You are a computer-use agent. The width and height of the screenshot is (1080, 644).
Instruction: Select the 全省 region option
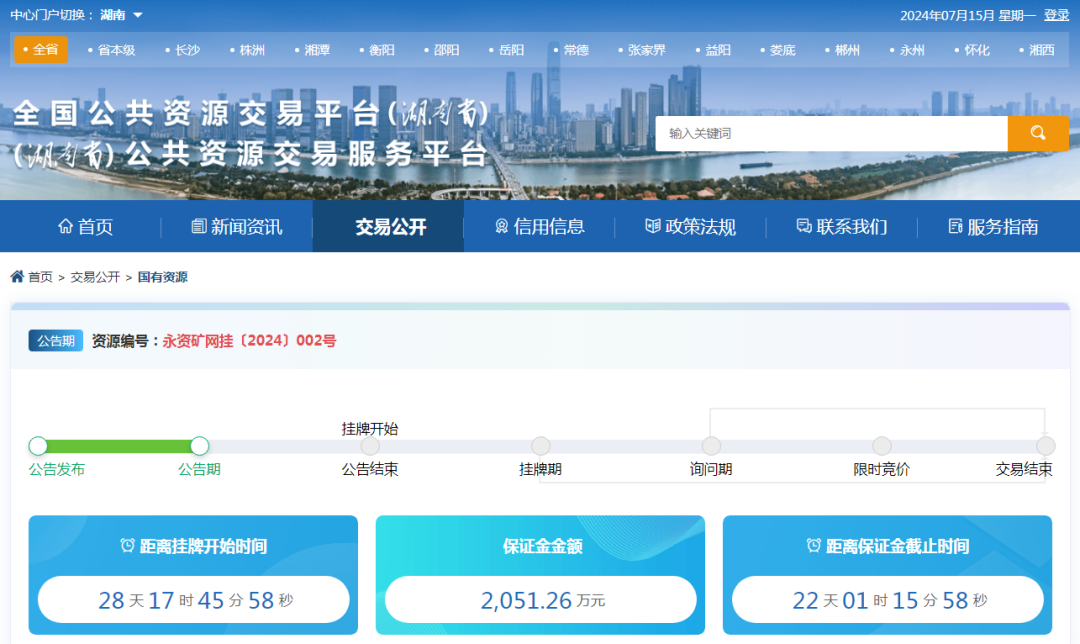[x=41, y=49]
